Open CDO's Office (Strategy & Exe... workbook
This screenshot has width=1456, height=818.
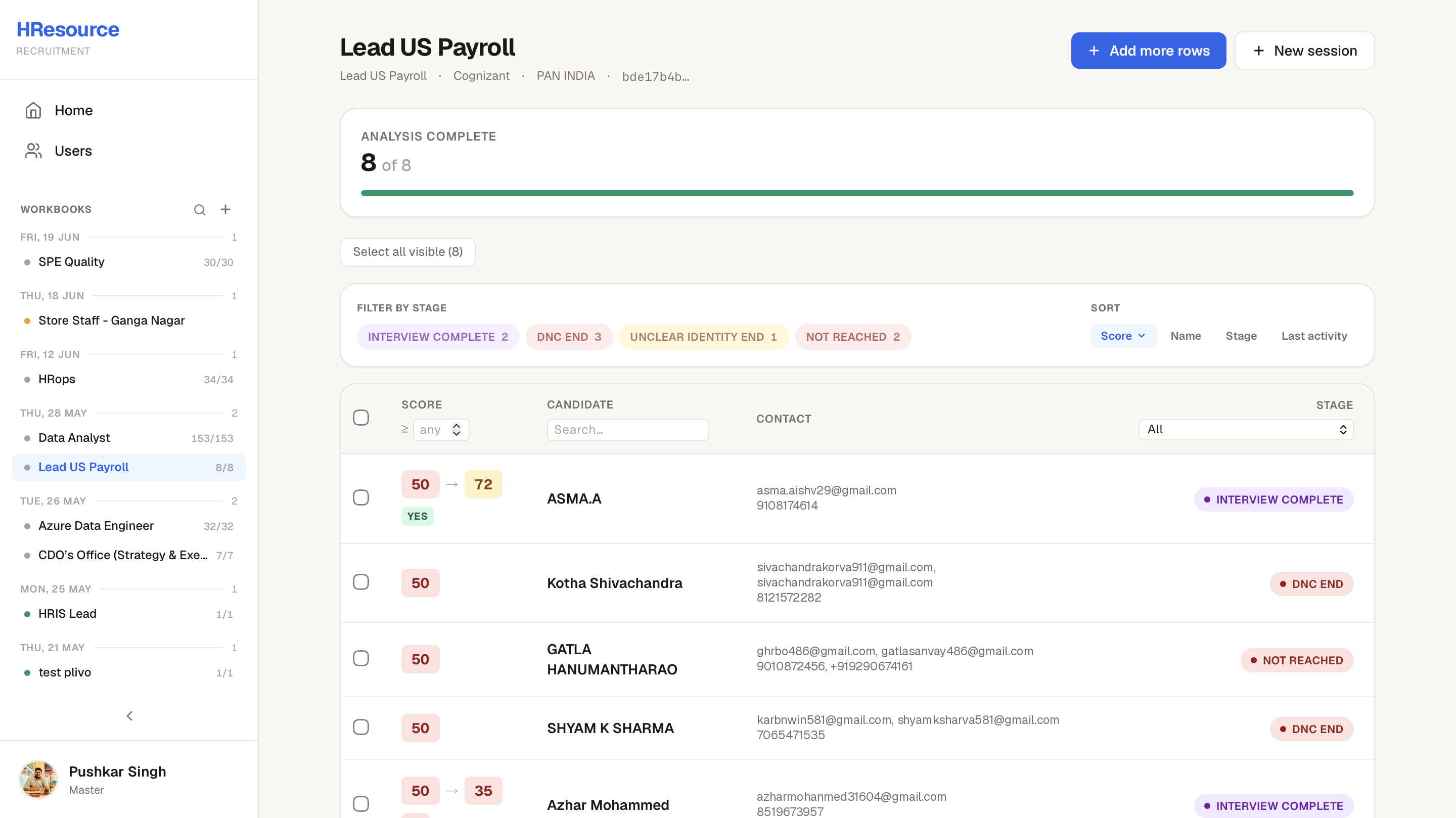129,556
